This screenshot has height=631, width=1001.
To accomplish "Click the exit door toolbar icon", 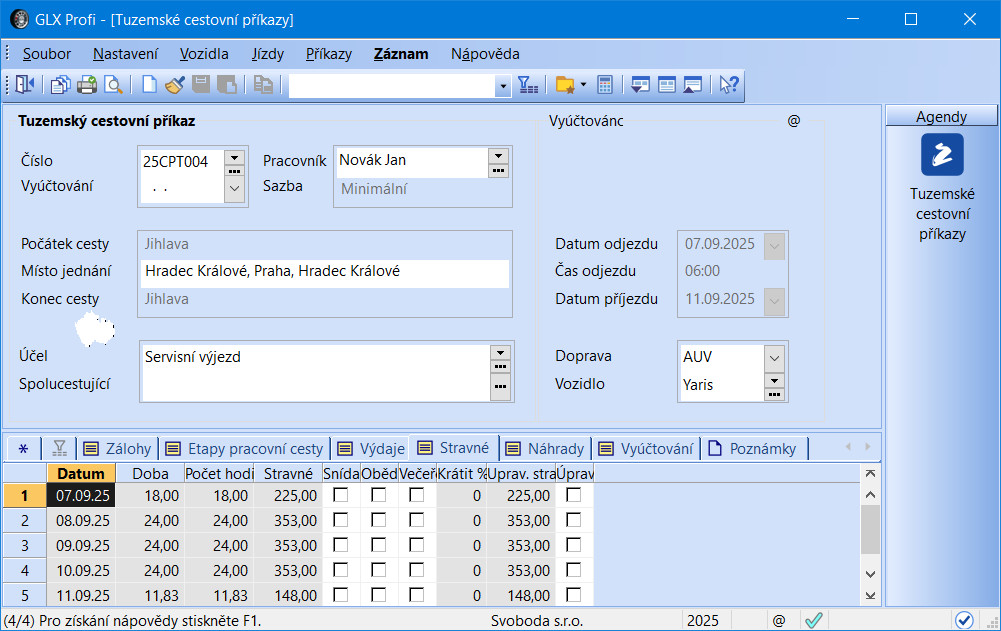I will [24, 85].
